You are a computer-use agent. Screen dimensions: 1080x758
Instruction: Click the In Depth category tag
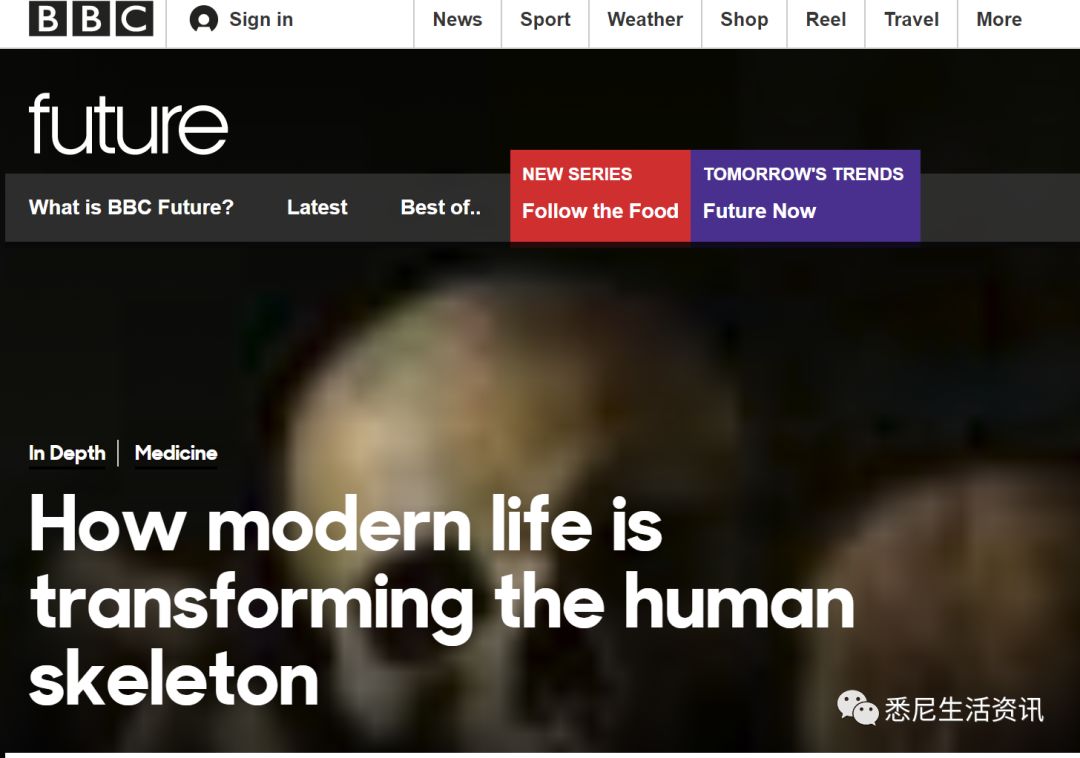(x=67, y=453)
